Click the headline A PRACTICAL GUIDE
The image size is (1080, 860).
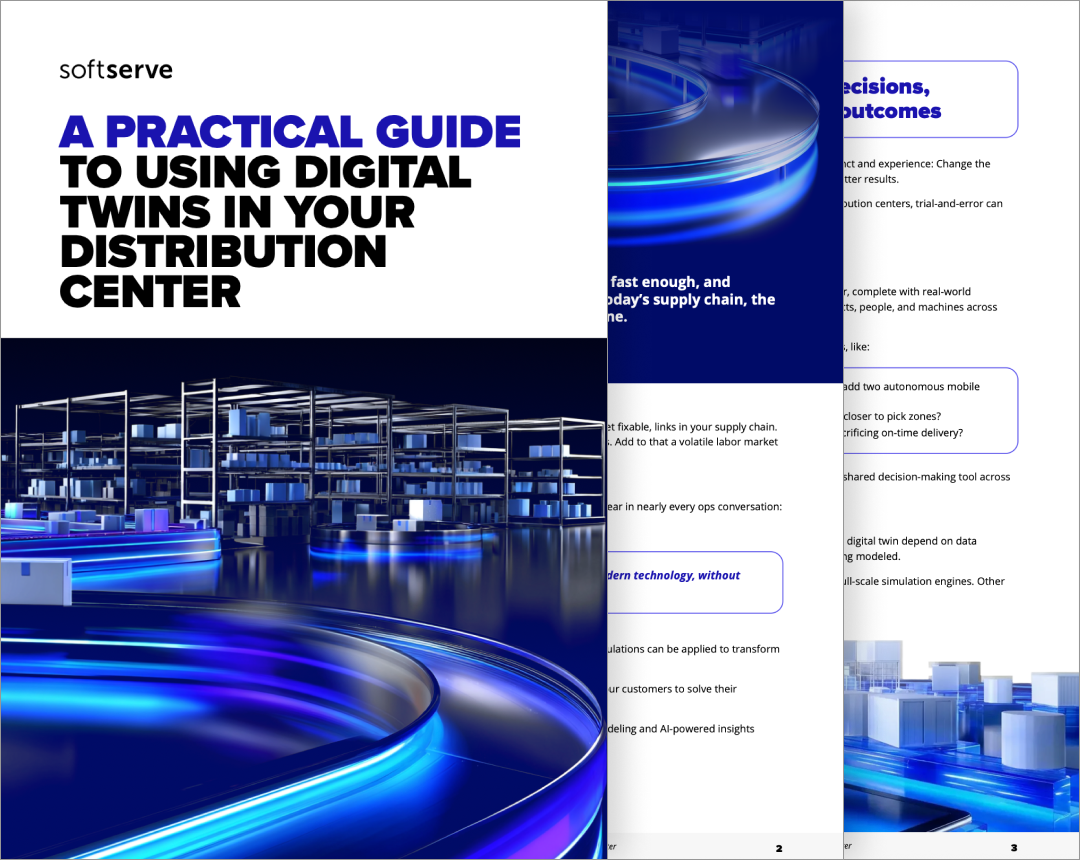tap(290, 130)
